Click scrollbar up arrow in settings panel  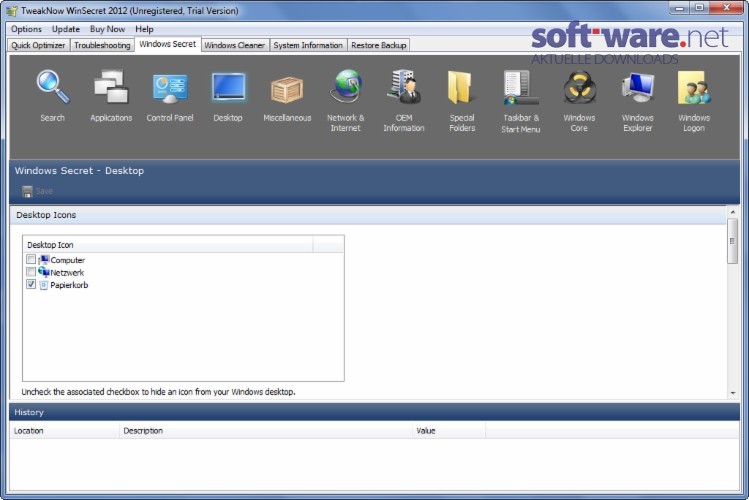tap(733, 212)
